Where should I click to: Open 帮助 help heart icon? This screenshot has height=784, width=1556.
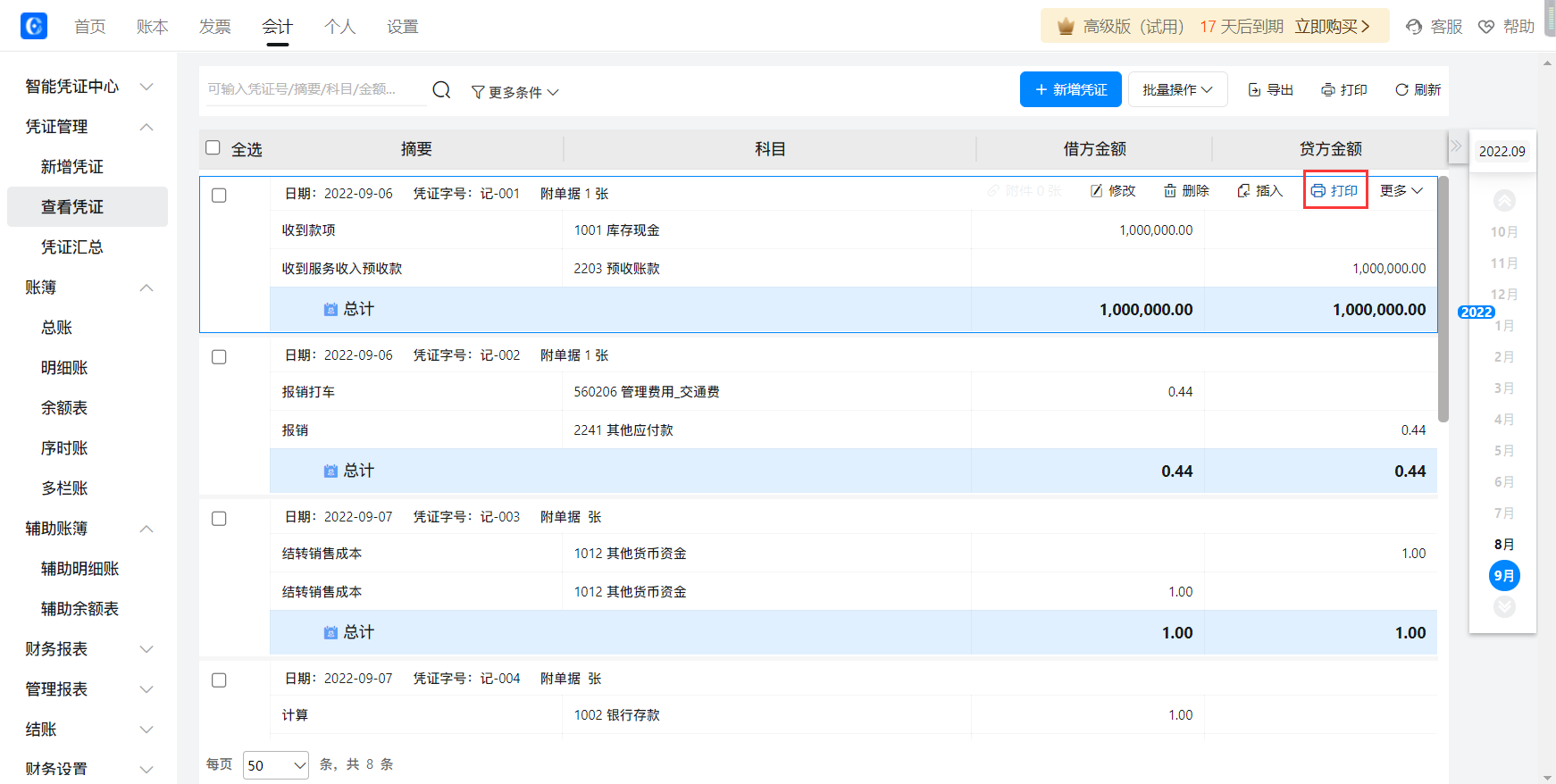click(x=1486, y=27)
